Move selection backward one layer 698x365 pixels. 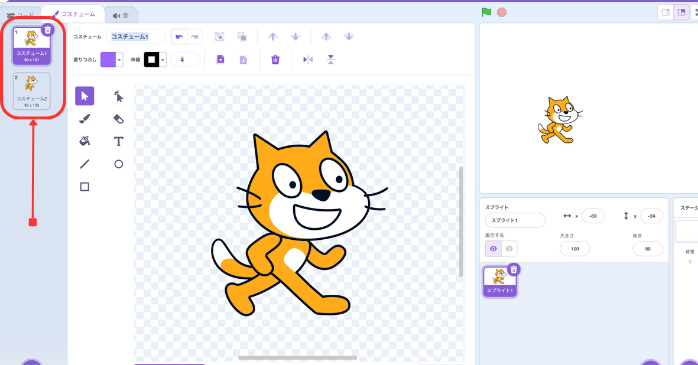(296, 37)
